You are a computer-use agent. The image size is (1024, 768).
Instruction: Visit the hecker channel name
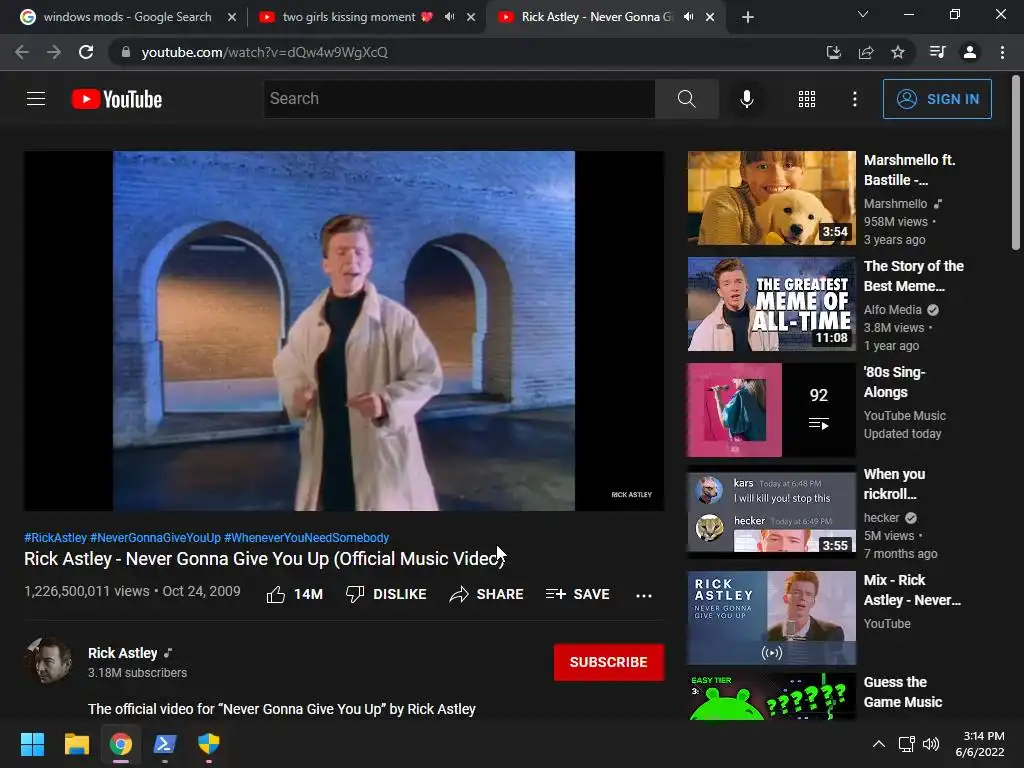point(882,518)
